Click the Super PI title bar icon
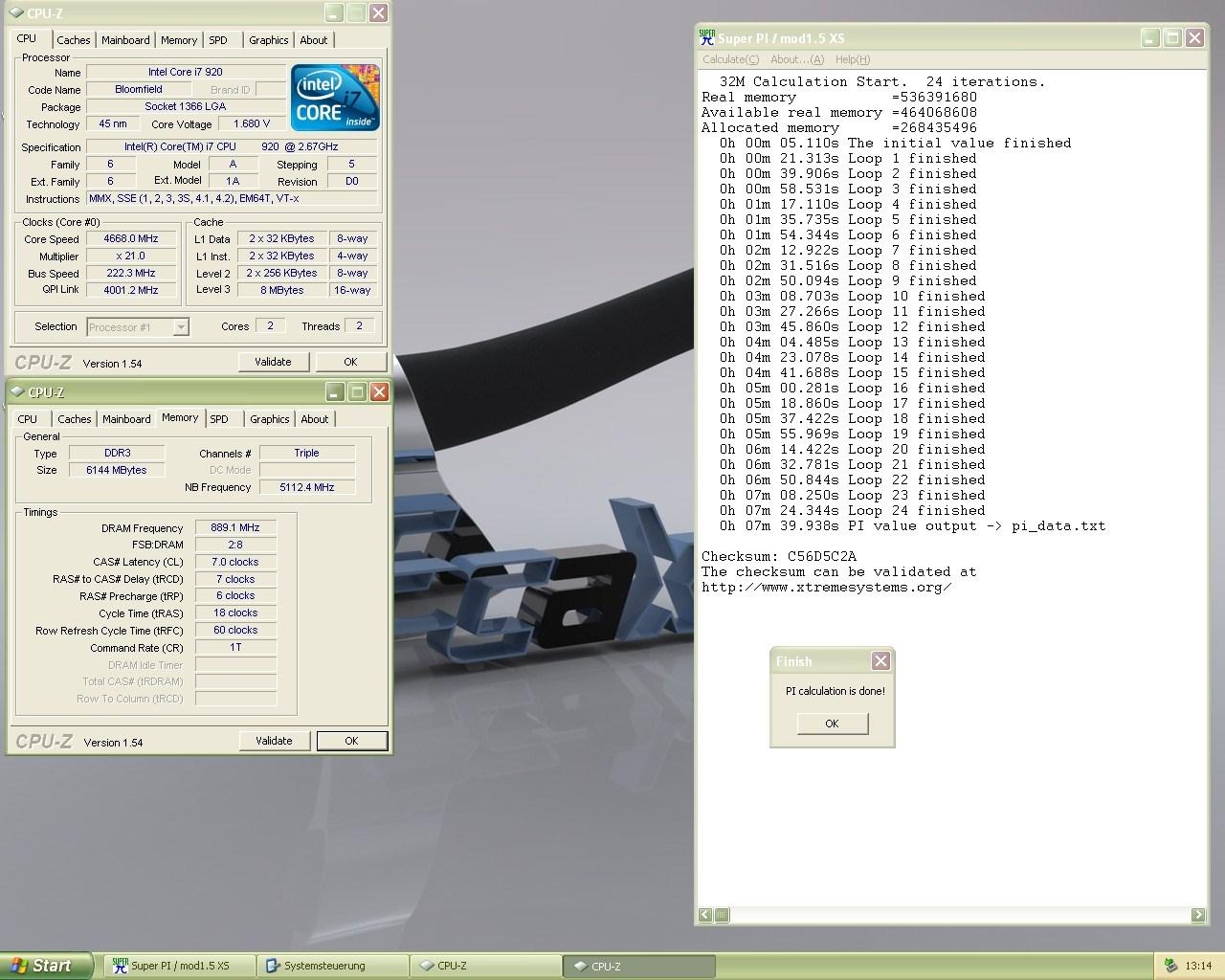Image resolution: width=1225 pixels, height=980 pixels. [707, 38]
